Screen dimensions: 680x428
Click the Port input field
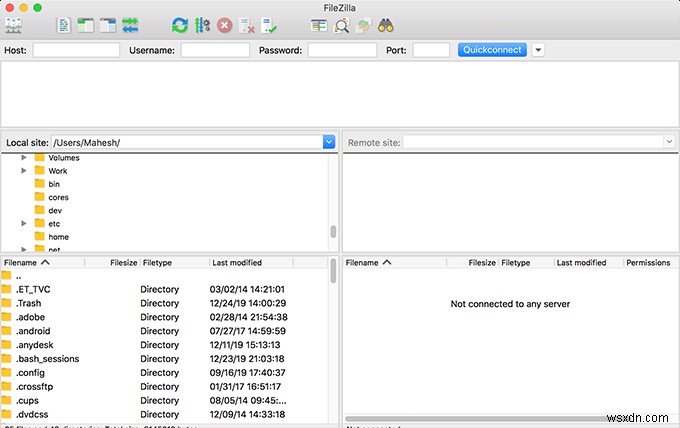pos(431,50)
